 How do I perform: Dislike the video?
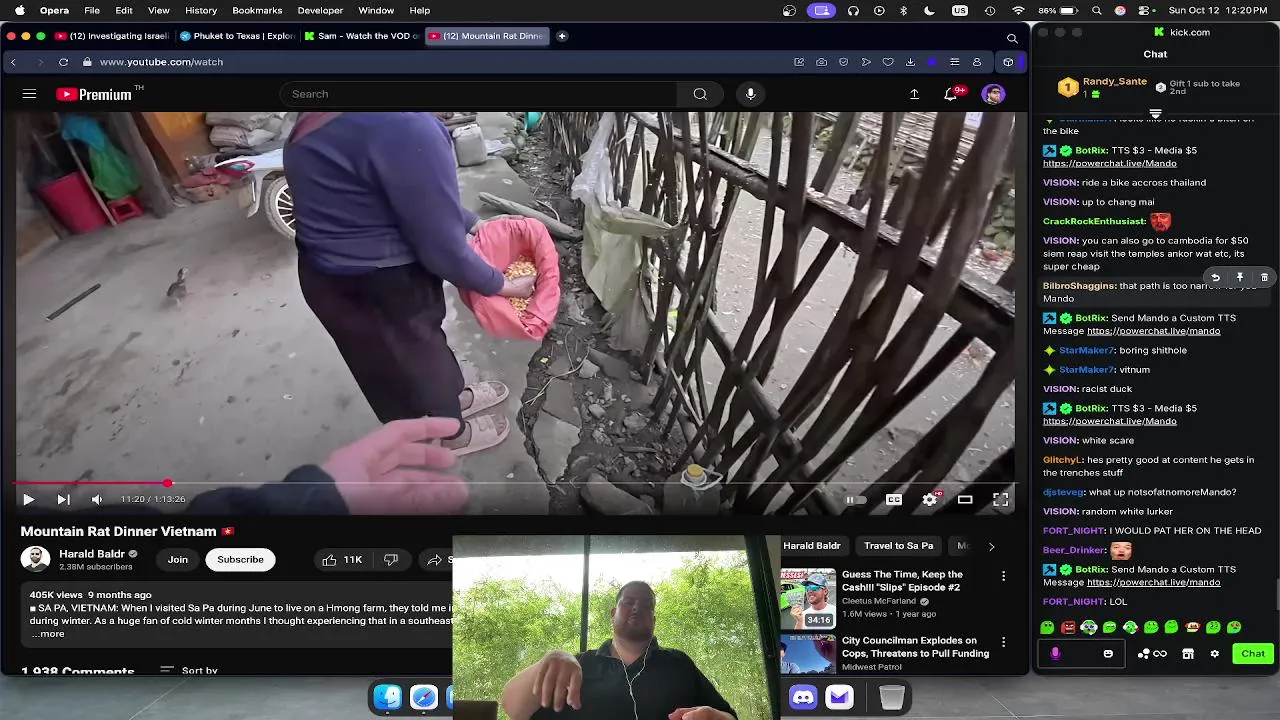391,560
